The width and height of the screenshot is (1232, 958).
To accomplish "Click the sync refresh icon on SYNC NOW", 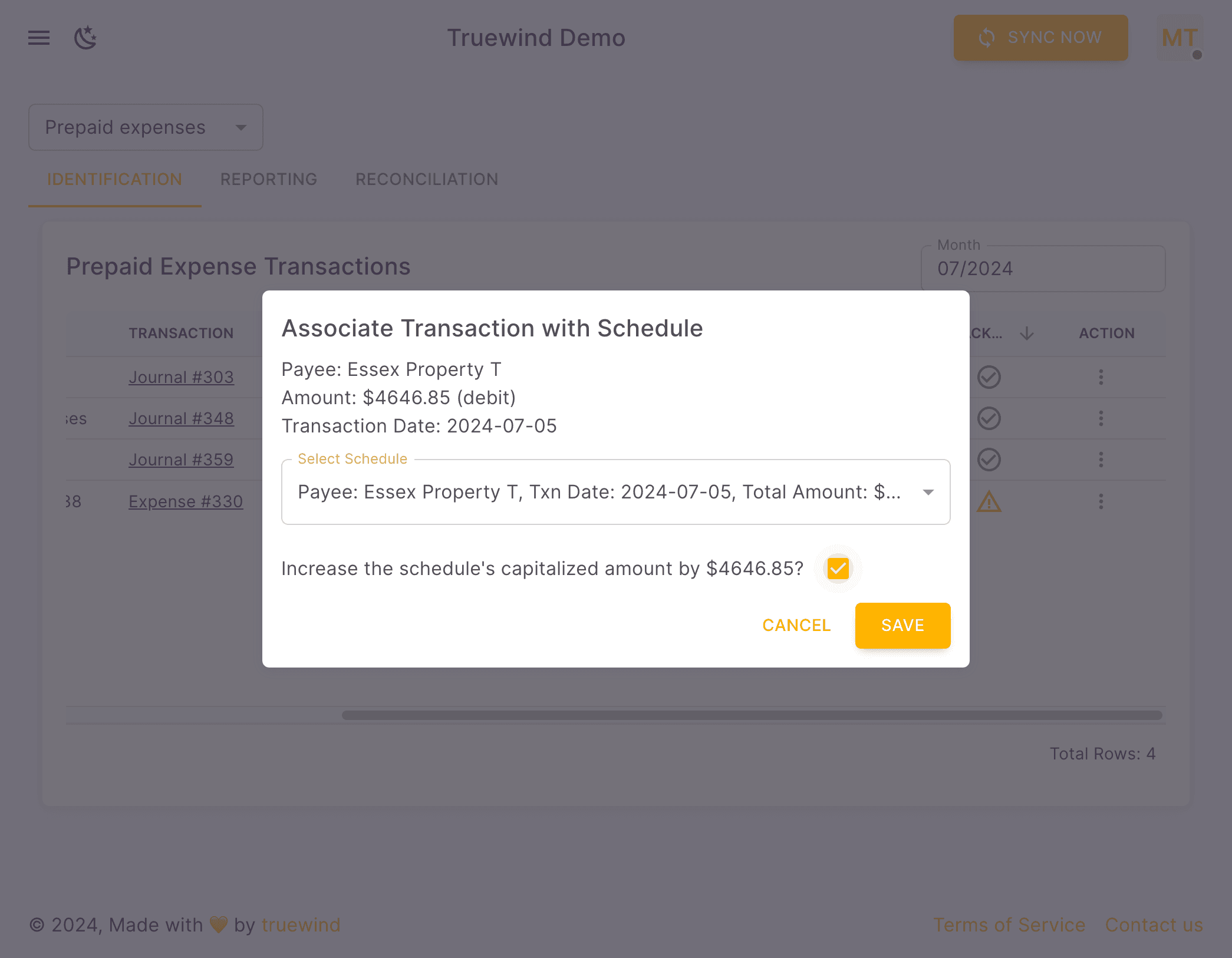I will 986,37.
